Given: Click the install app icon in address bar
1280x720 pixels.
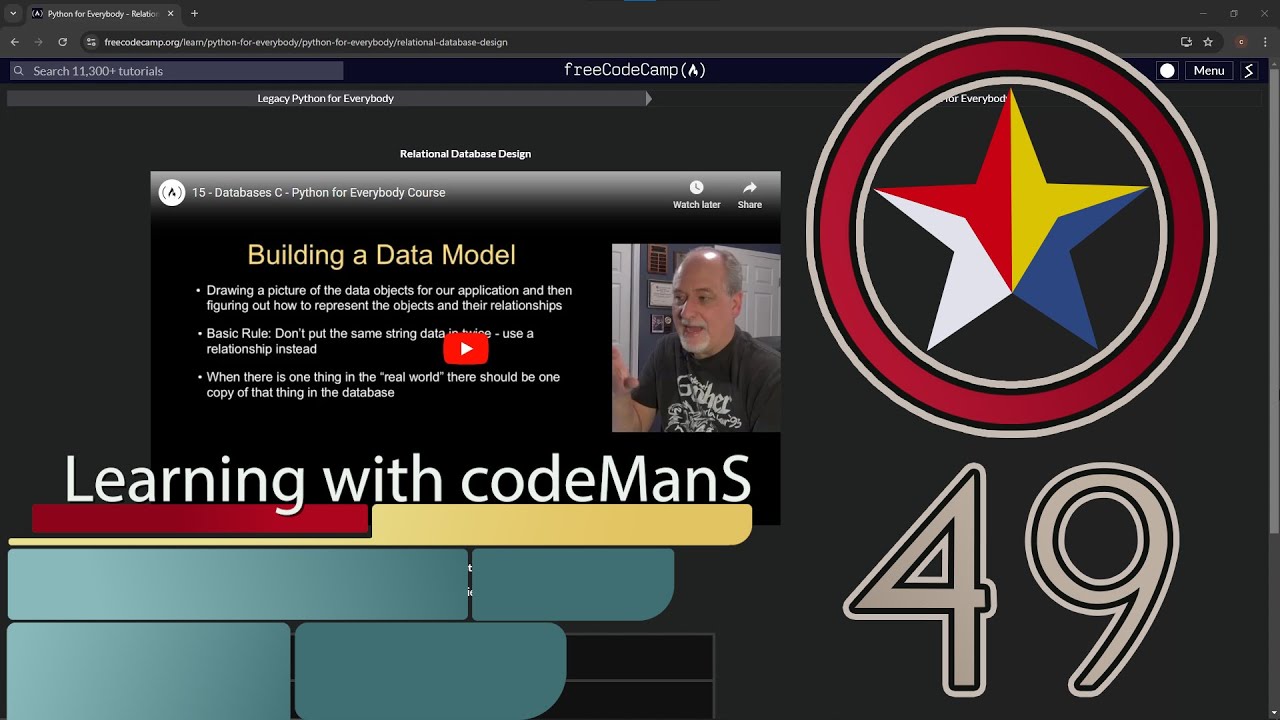Looking at the screenshot, I should [x=1186, y=42].
